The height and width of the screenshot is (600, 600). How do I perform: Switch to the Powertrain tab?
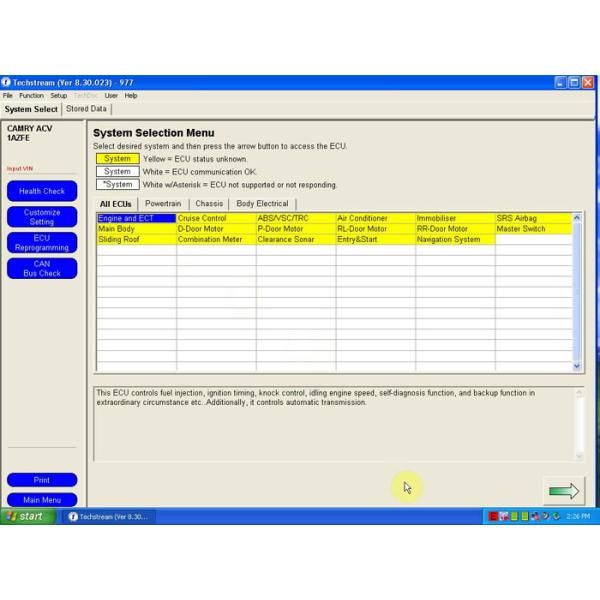click(x=163, y=204)
